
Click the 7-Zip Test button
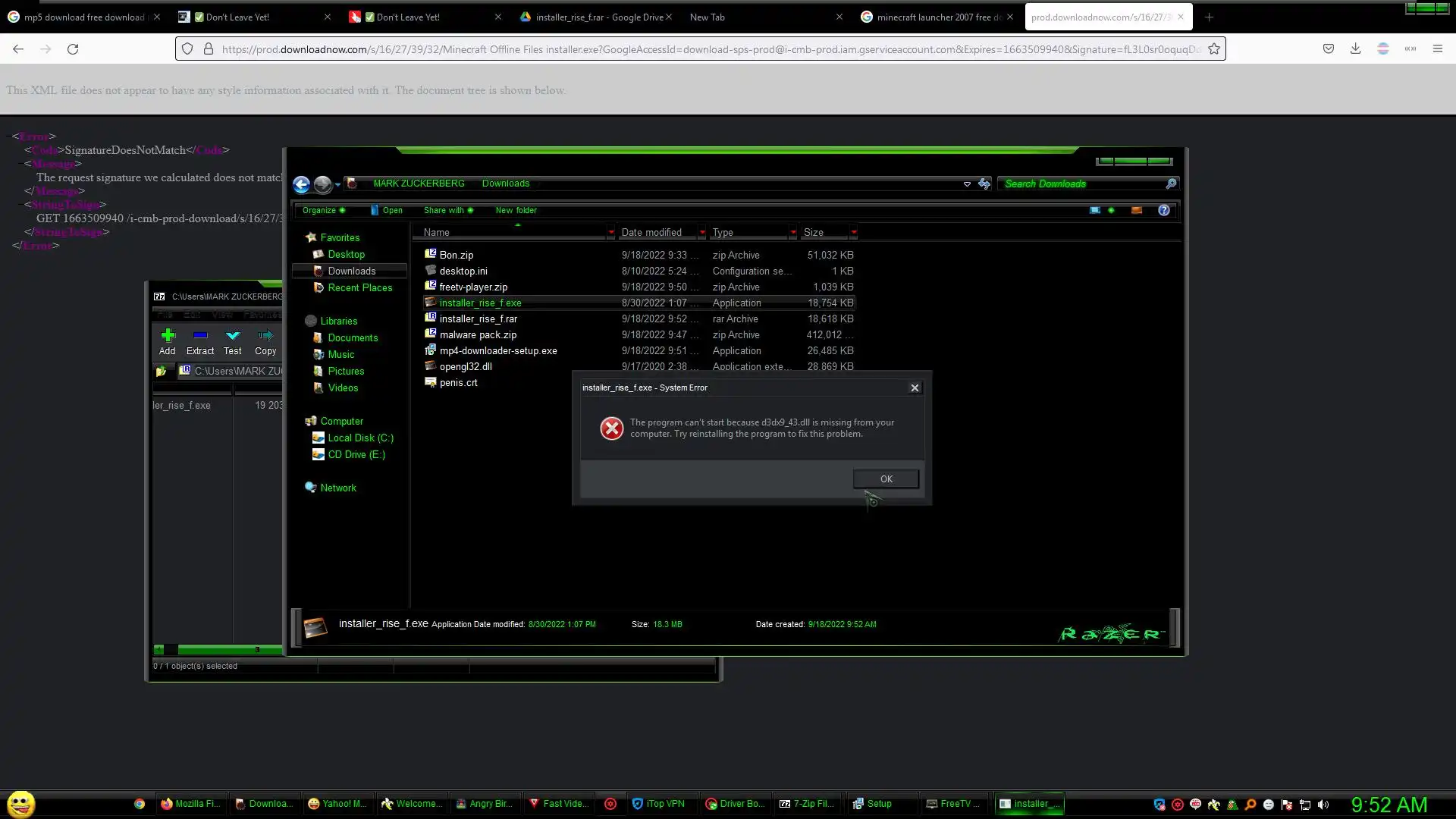233,341
